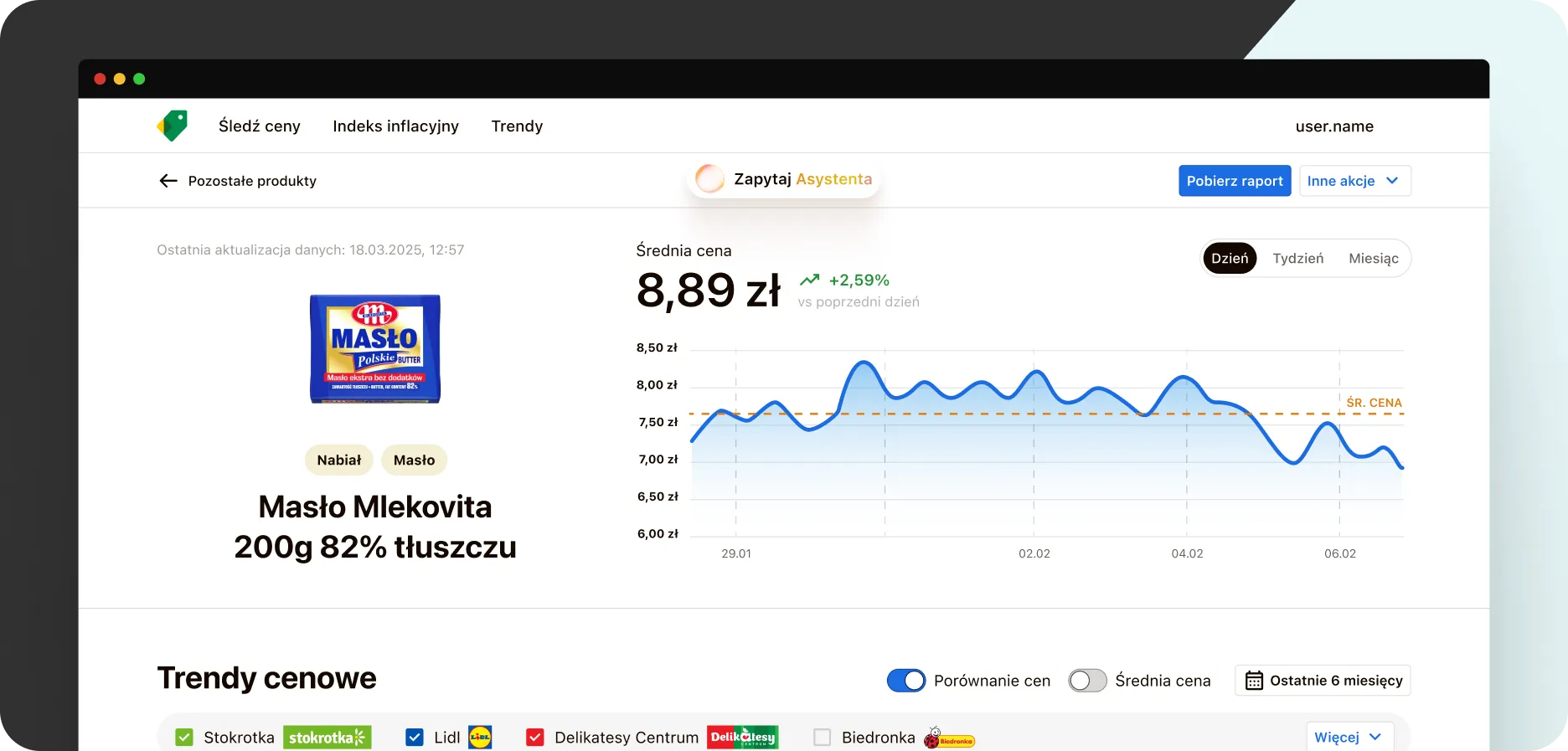The width and height of the screenshot is (1568, 751).
Task: Enable the Średnia cena toggle
Action: [1087, 681]
